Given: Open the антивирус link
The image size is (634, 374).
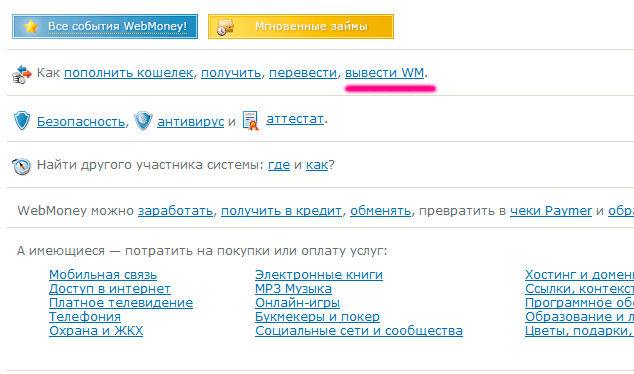Looking at the screenshot, I should coord(190,121).
